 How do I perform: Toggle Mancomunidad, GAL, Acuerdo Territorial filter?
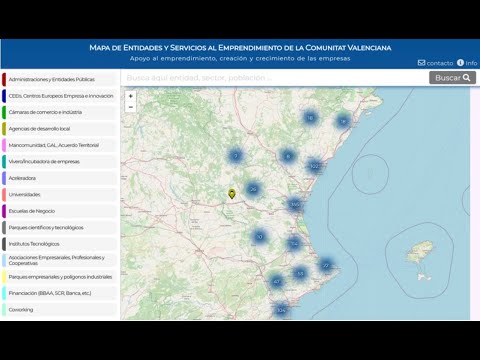click(x=59, y=145)
